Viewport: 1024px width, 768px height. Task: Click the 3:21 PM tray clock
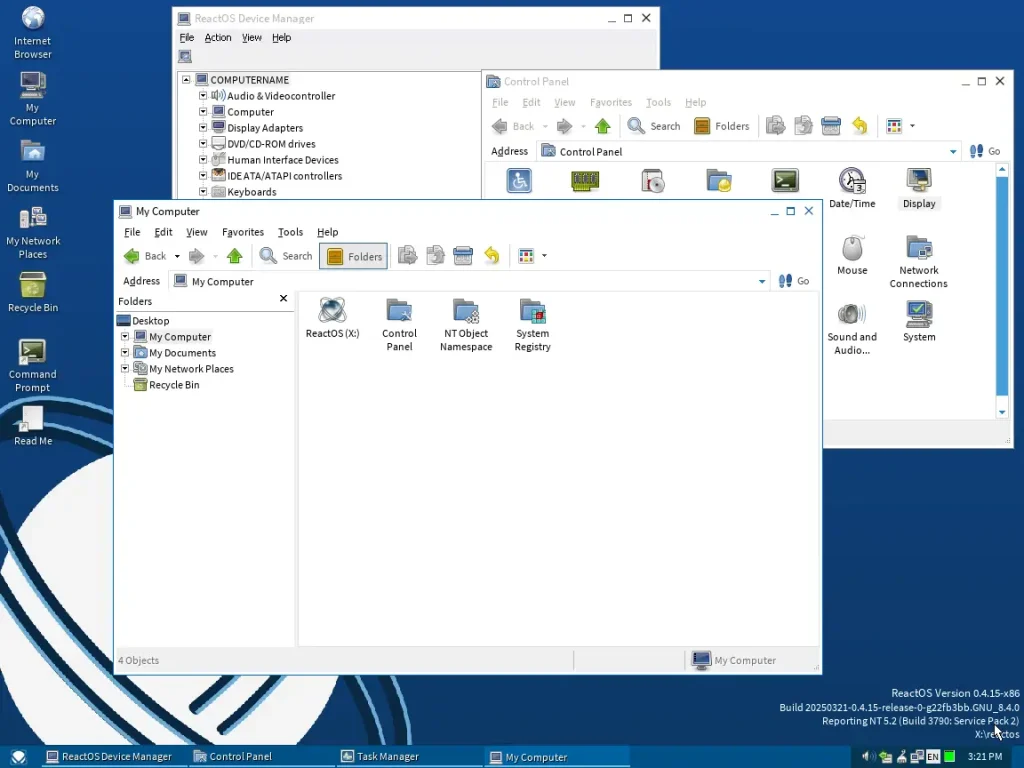tap(985, 756)
